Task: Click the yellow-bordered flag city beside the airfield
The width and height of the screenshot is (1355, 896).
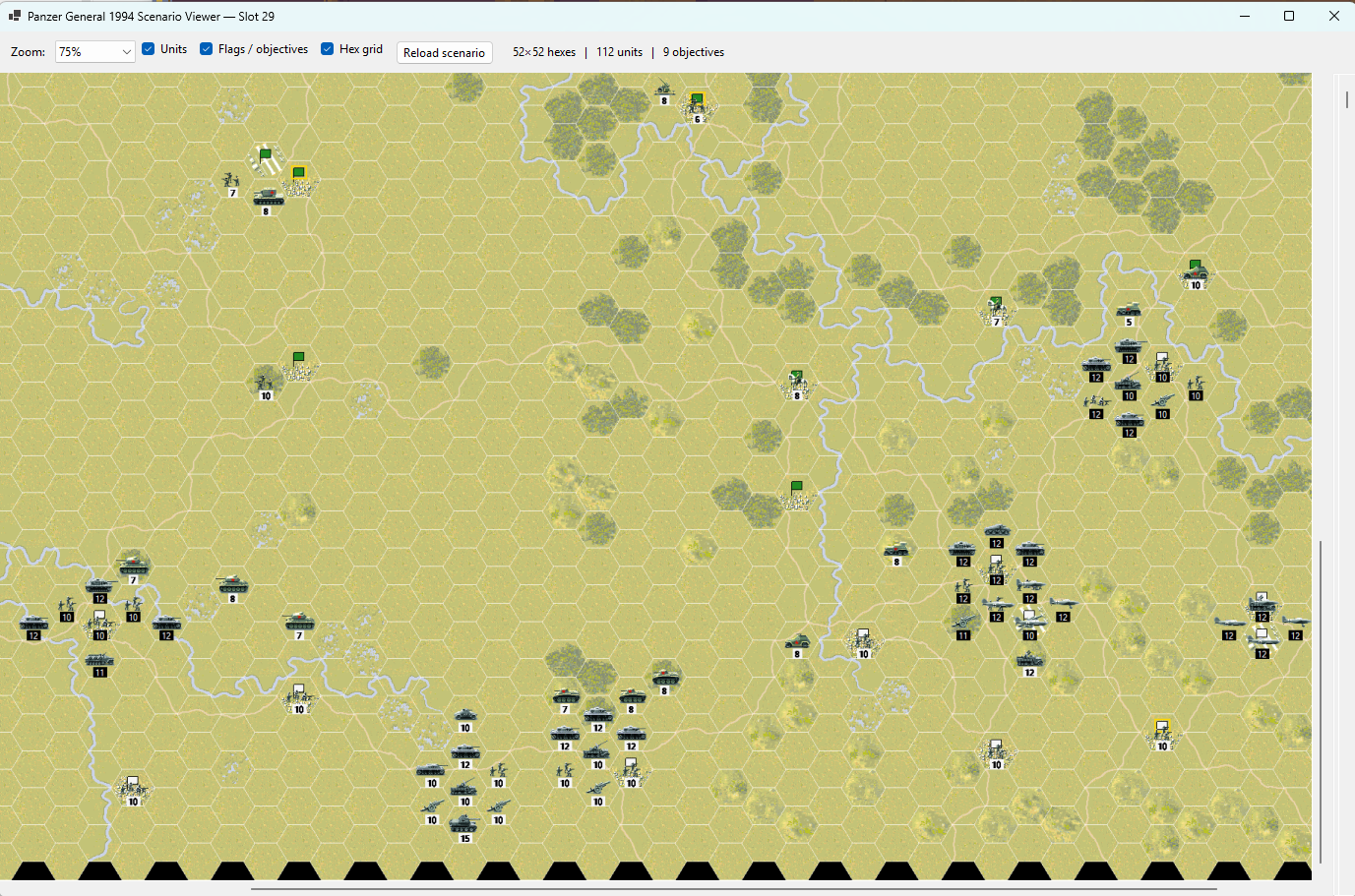Action: tap(298, 179)
